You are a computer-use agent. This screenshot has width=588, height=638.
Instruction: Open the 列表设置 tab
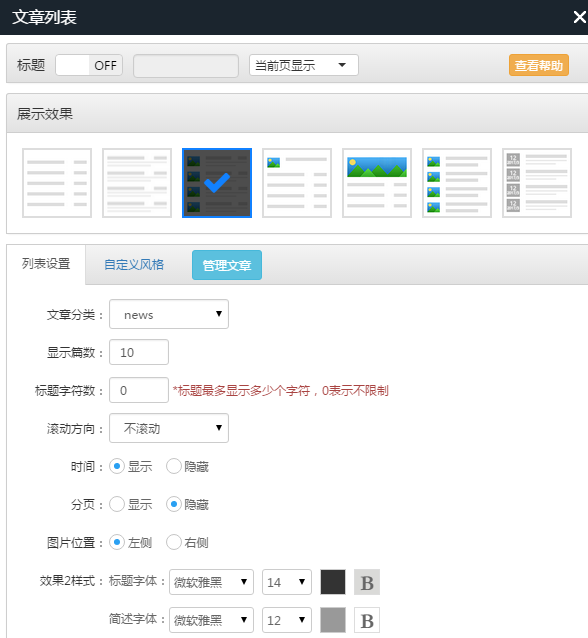pyautogui.click(x=46, y=264)
